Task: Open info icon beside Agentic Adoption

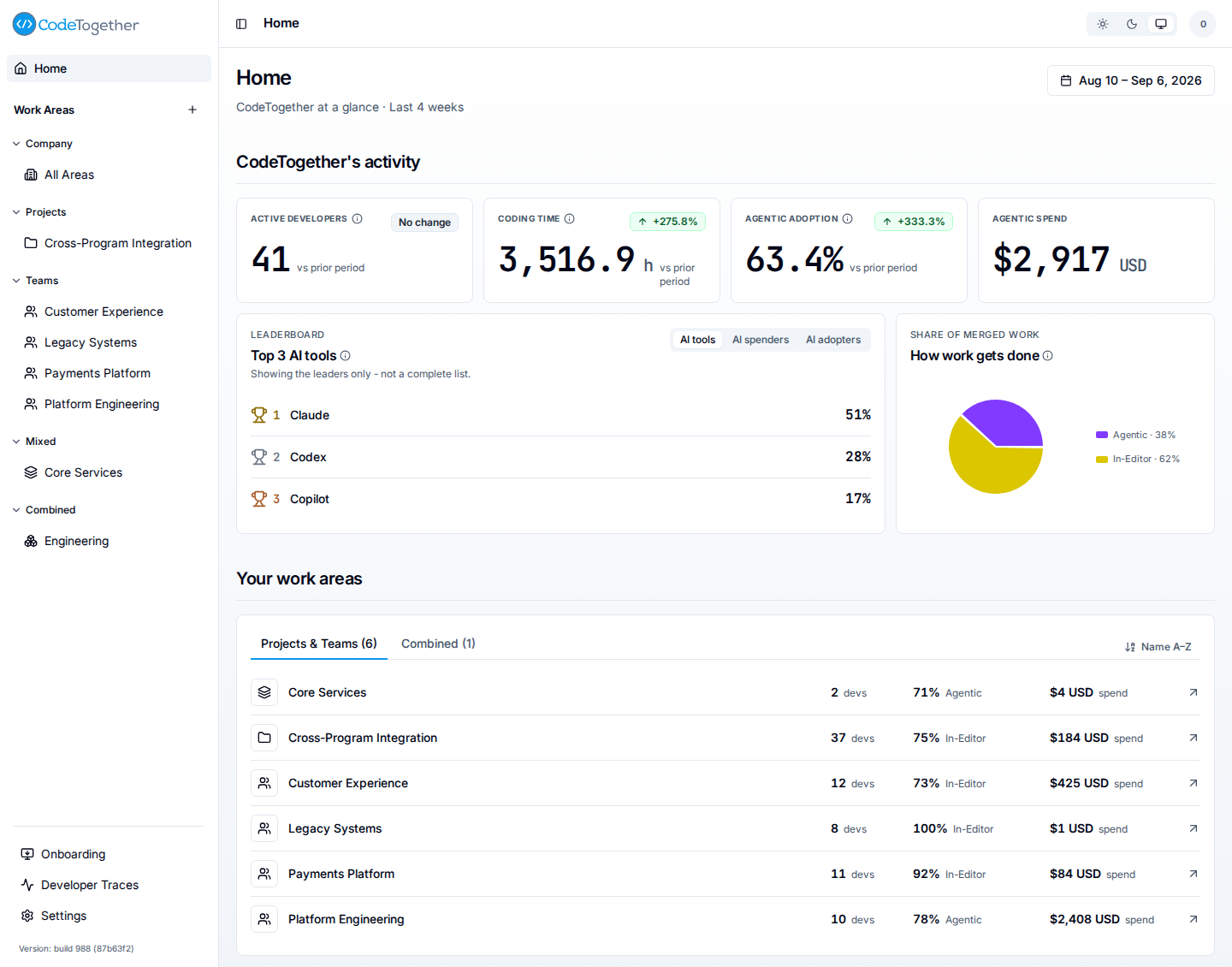Action: click(848, 219)
